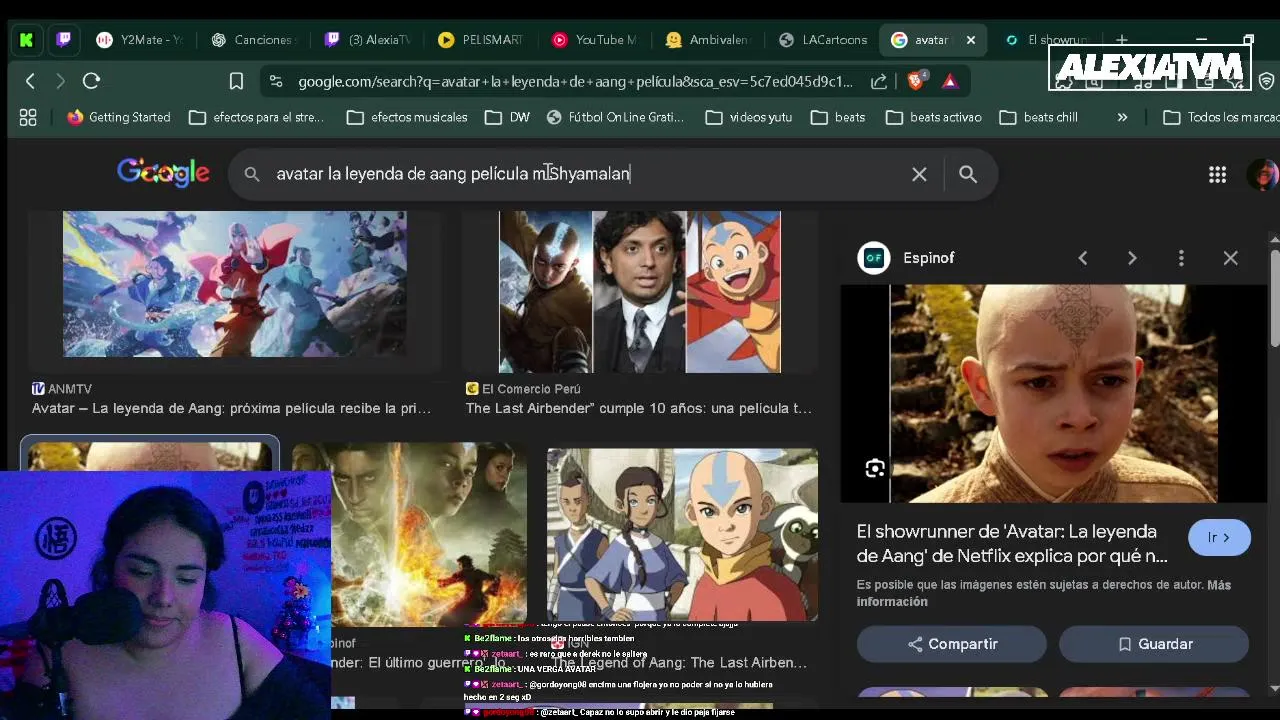Switch to the LACartoons tab
Screen dimensions: 1280x720
coord(825,40)
